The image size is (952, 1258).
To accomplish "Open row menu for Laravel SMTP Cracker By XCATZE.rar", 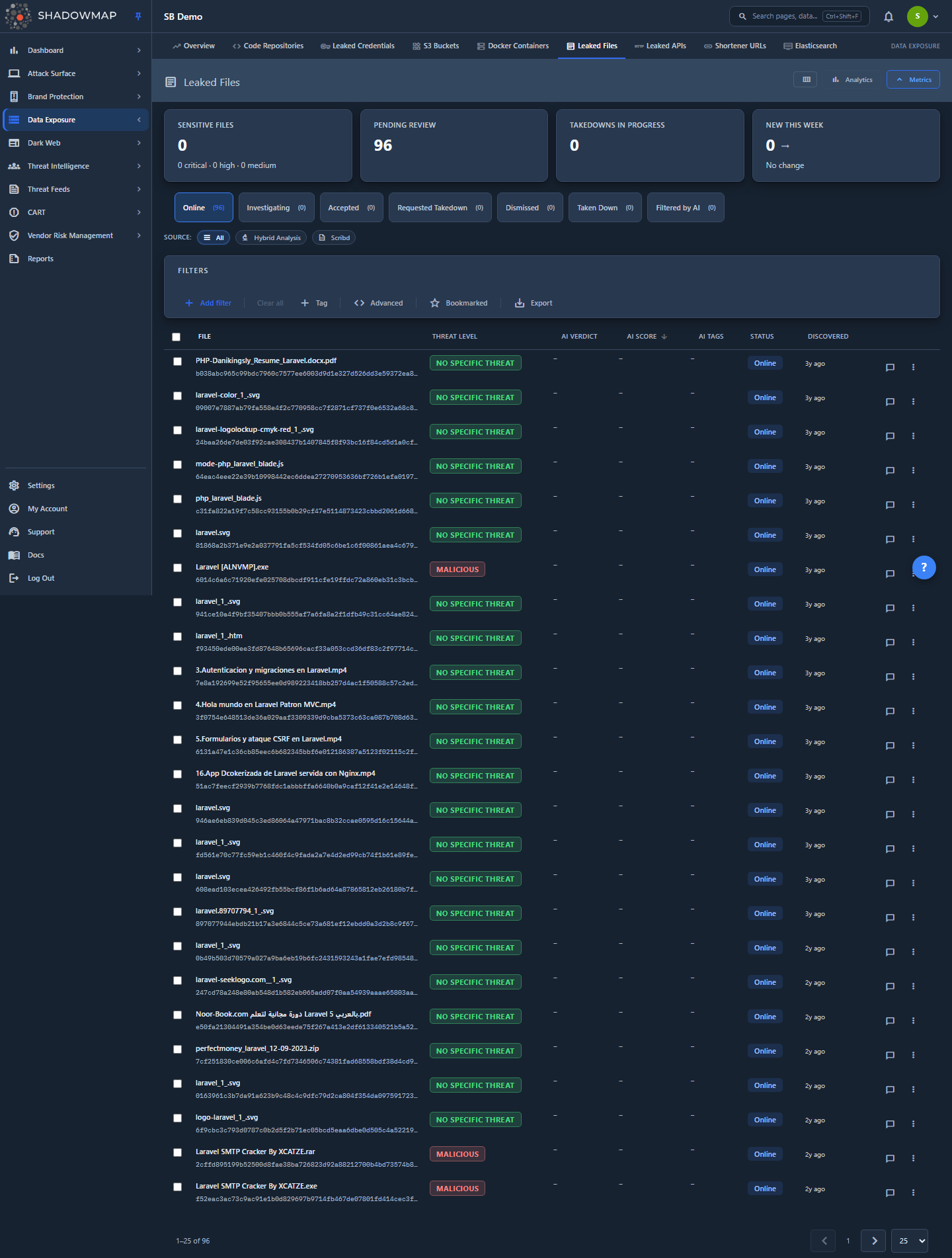I will tap(913, 1158).
